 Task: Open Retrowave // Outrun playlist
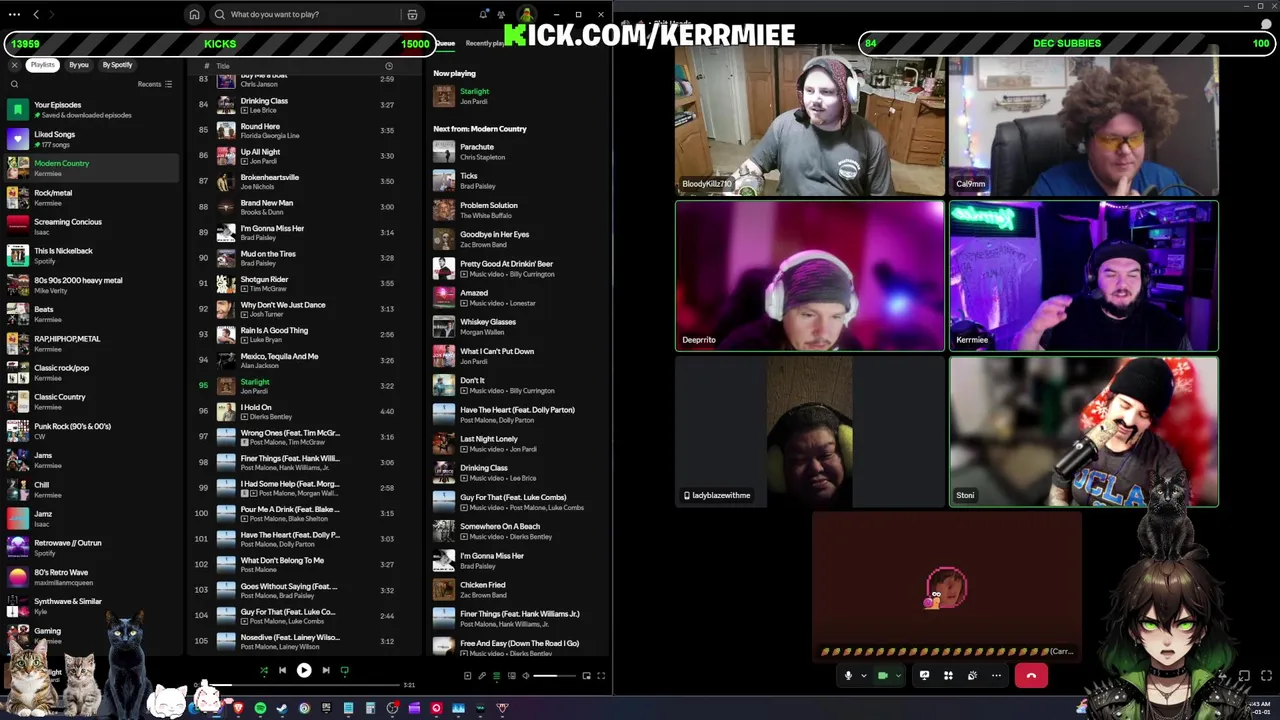(92, 547)
